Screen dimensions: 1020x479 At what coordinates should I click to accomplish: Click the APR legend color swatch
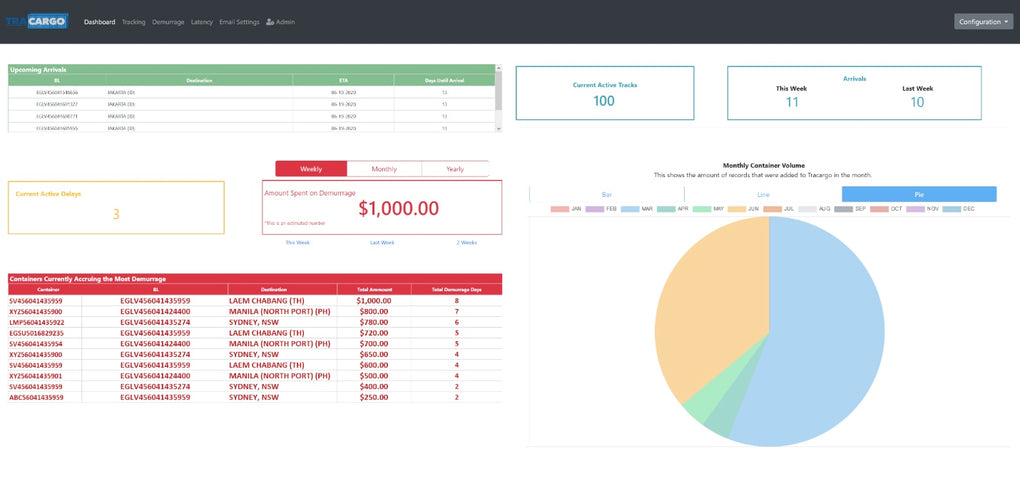pos(665,209)
